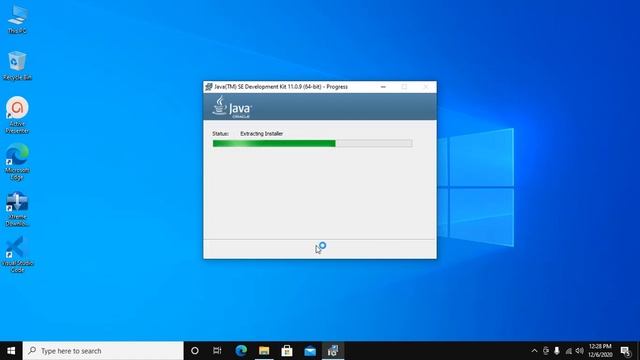Open the volume tray icon
The height and width of the screenshot is (360, 640).
coord(580,351)
